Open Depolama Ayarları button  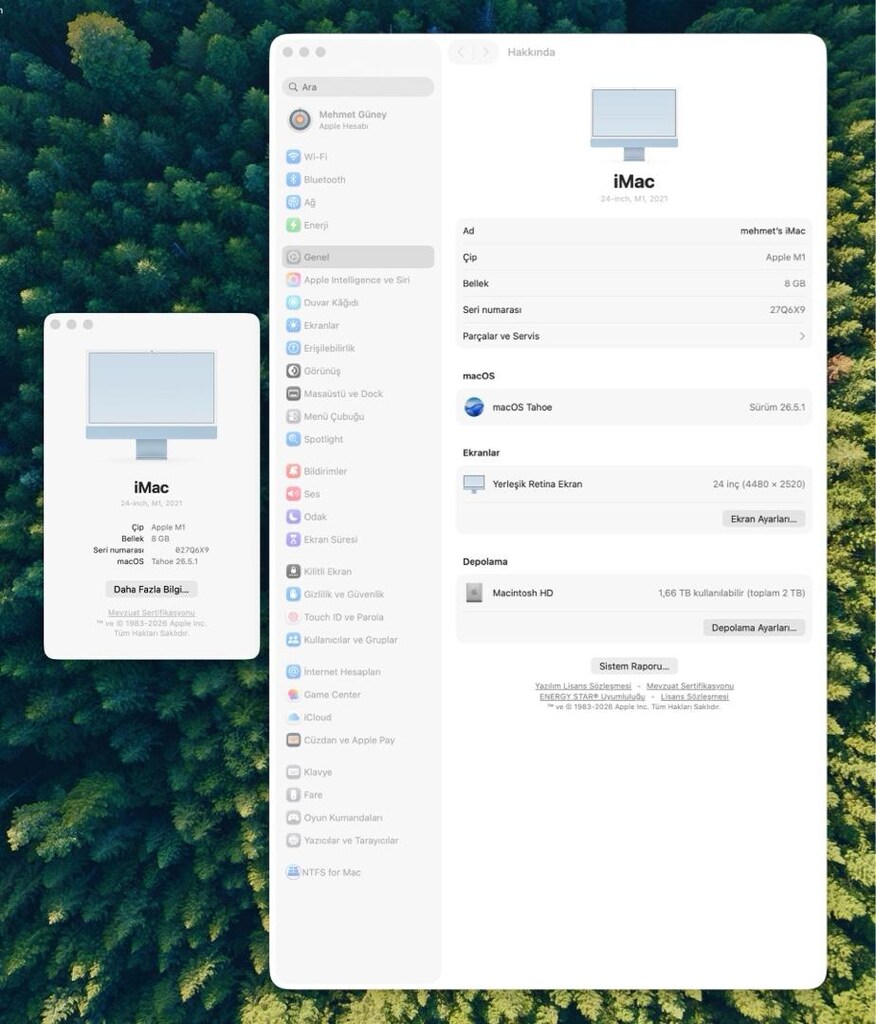click(754, 628)
